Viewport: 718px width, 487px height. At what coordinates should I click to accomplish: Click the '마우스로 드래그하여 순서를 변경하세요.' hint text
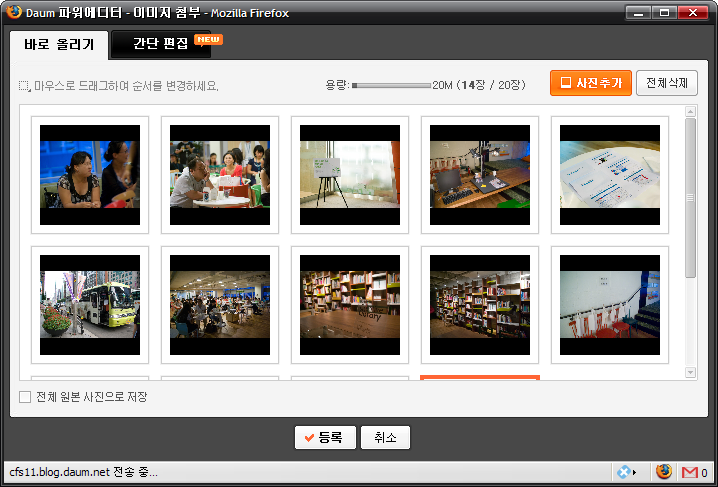[x=126, y=86]
